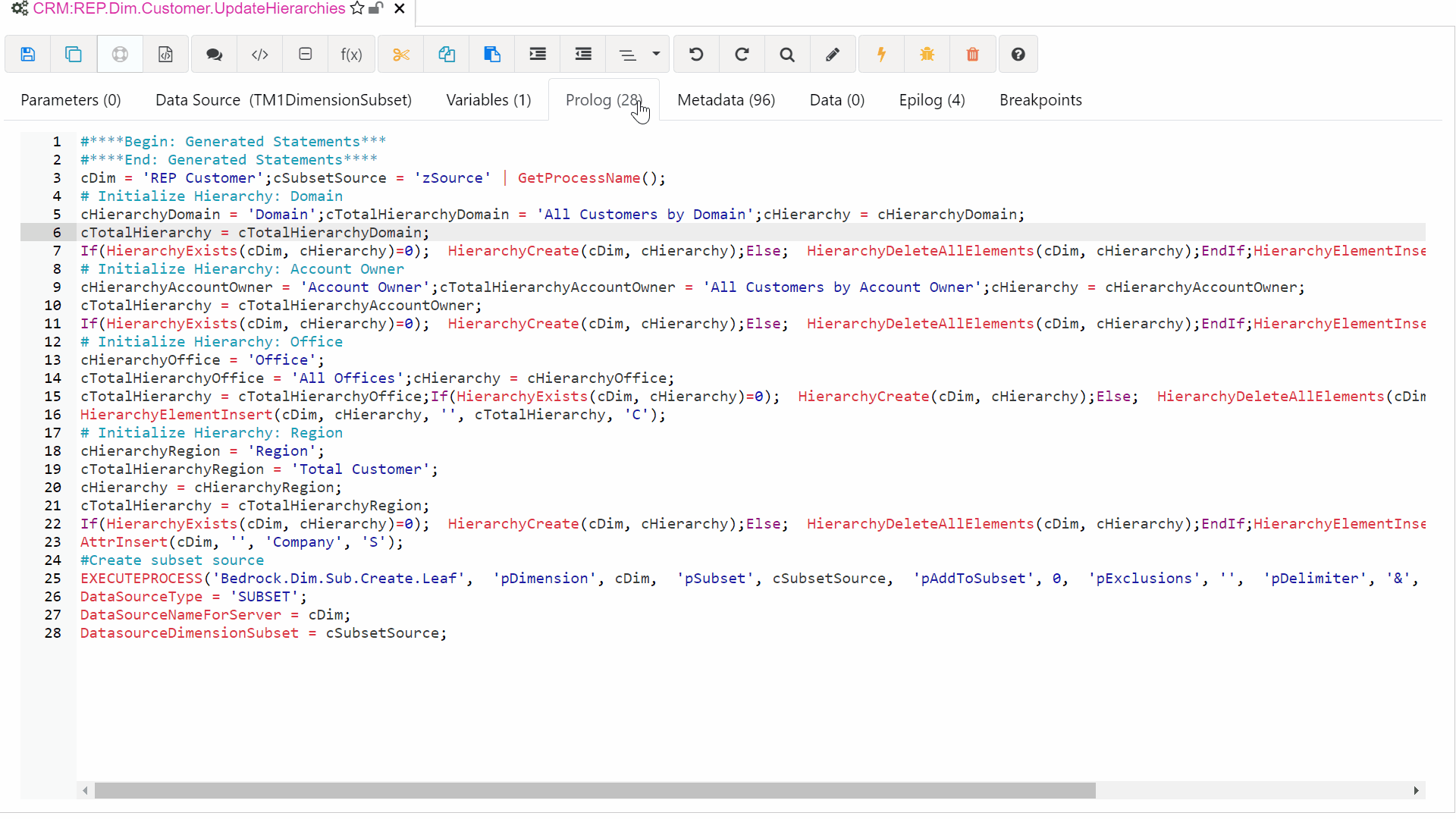Screen dimensions: 1456x819
Task: Open the Data Source TM1DimensionSubset tab
Action: point(284,99)
